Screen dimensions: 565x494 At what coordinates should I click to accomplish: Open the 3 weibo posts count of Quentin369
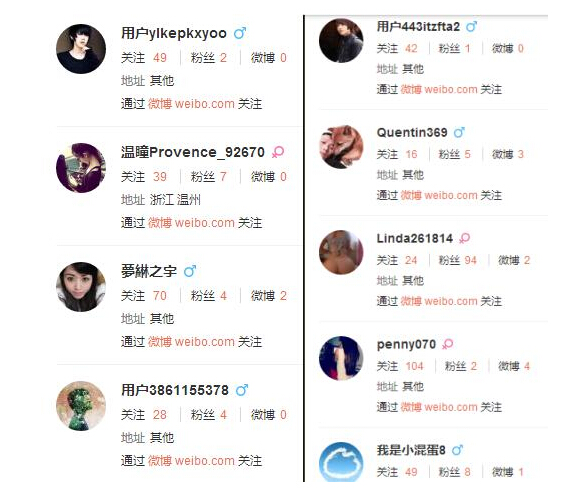click(520, 154)
